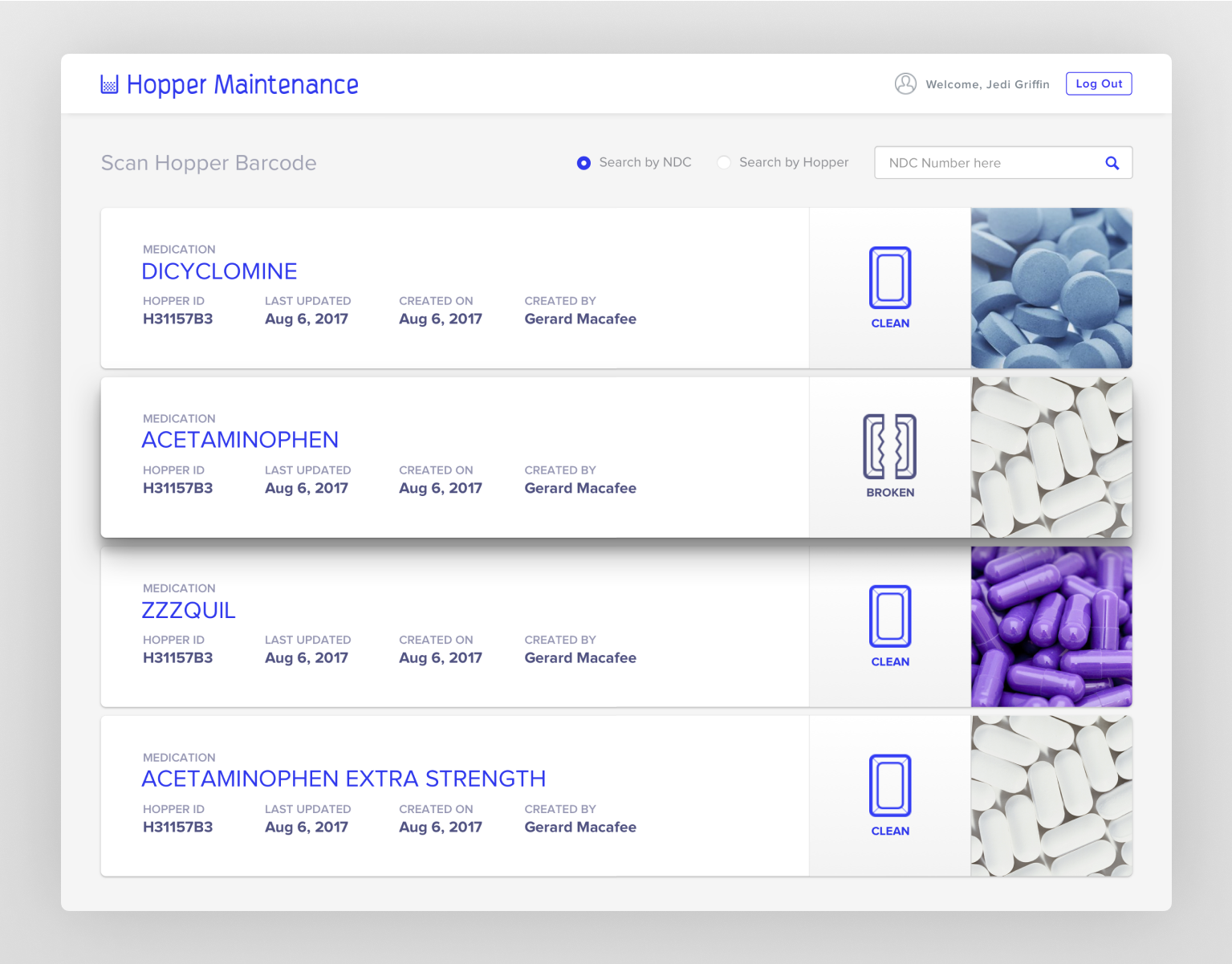
Task: Click Gerard Macafee in the Dicyclomine card
Action: (580, 319)
